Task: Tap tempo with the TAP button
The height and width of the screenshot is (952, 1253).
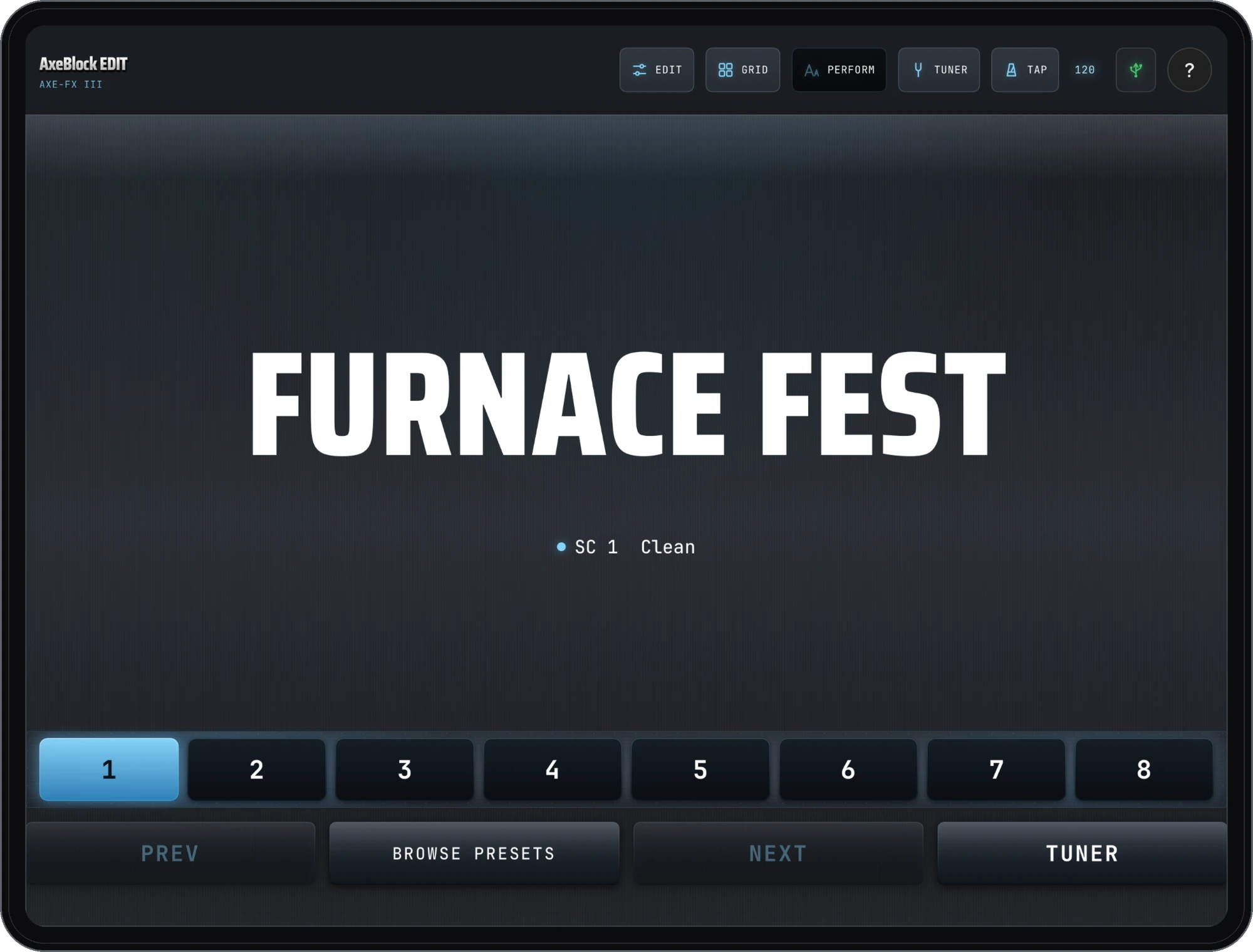Action: coord(1024,70)
